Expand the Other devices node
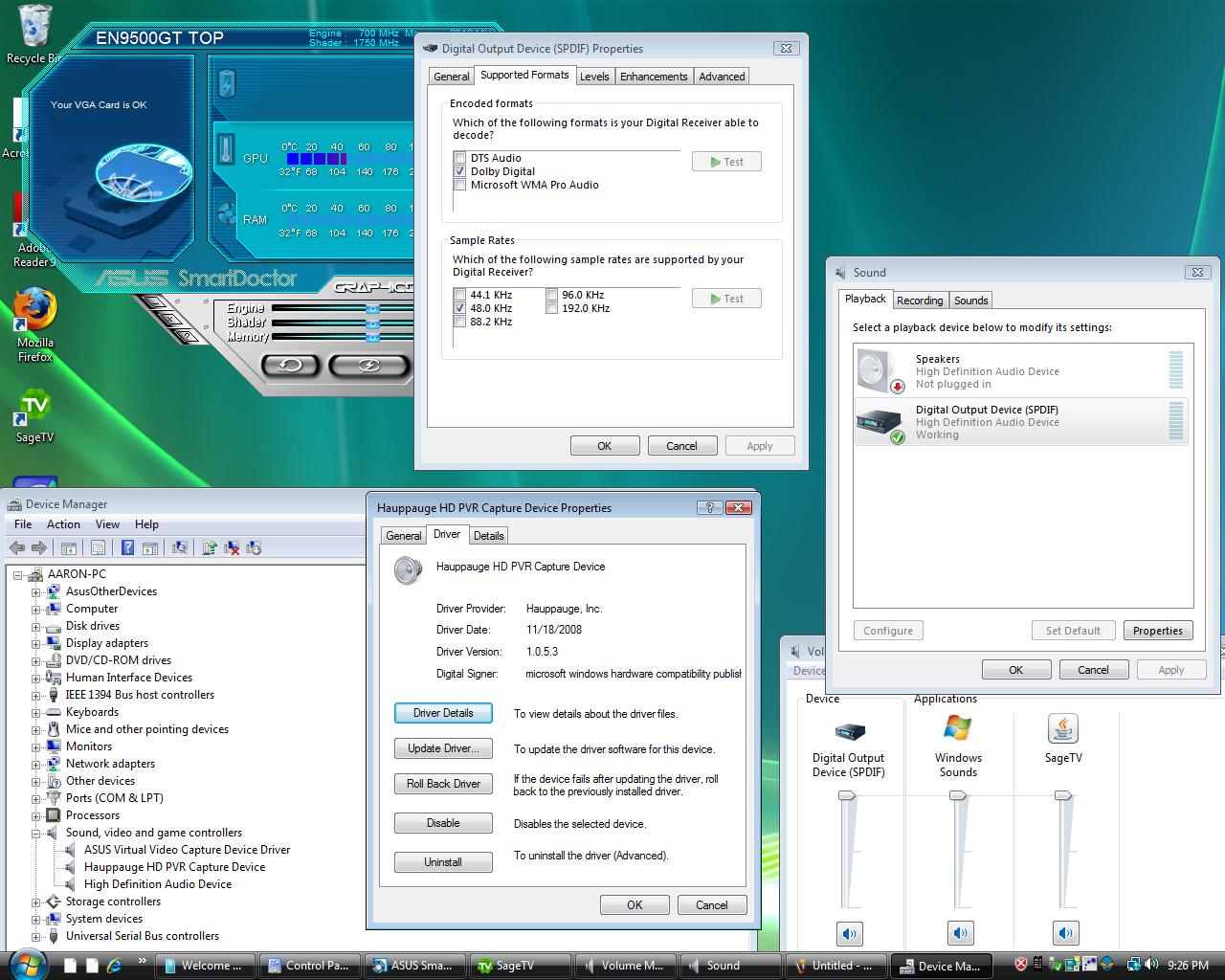Screen dimensions: 1225x980 point(35,781)
